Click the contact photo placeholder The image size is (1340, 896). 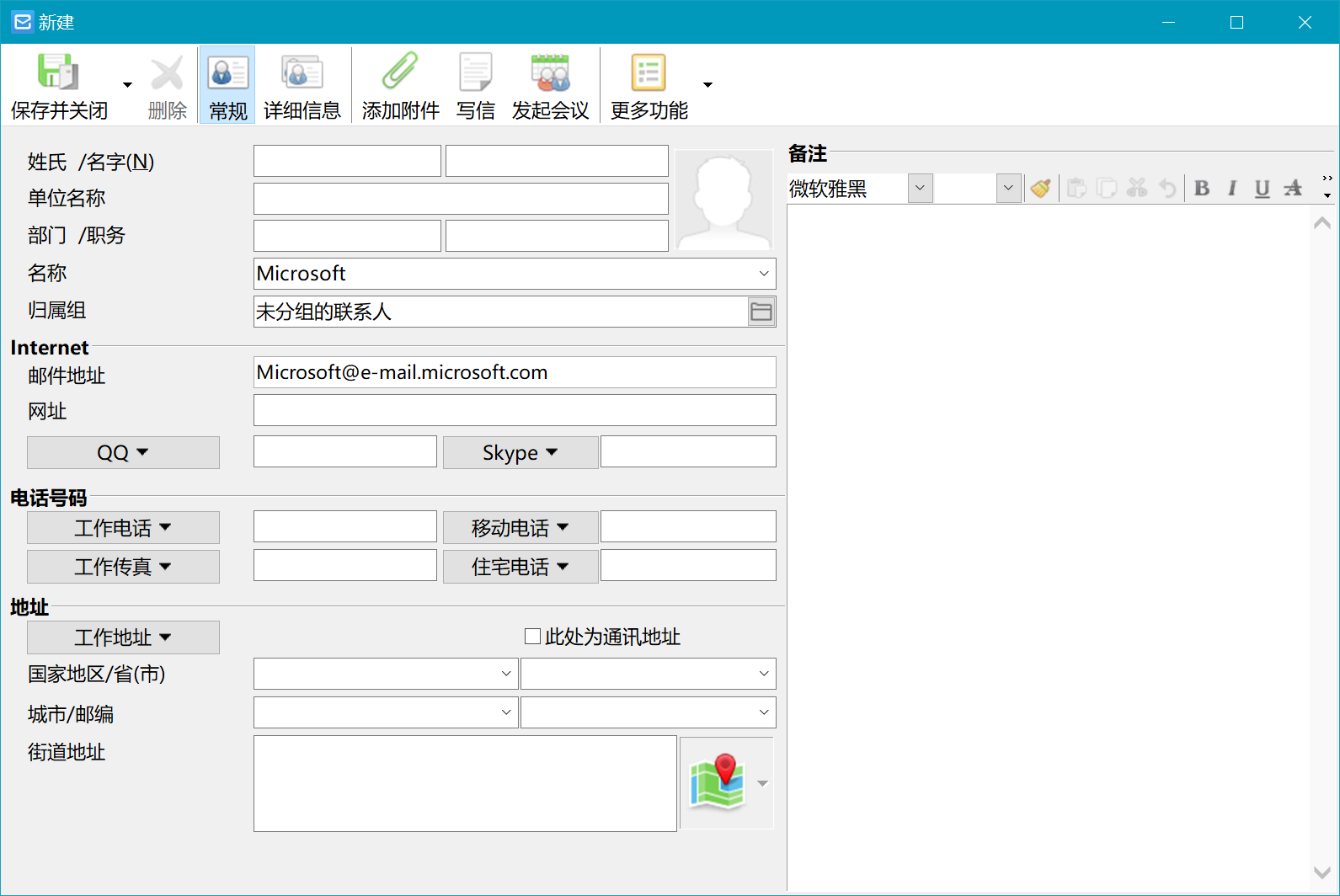[x=723, y=200]
